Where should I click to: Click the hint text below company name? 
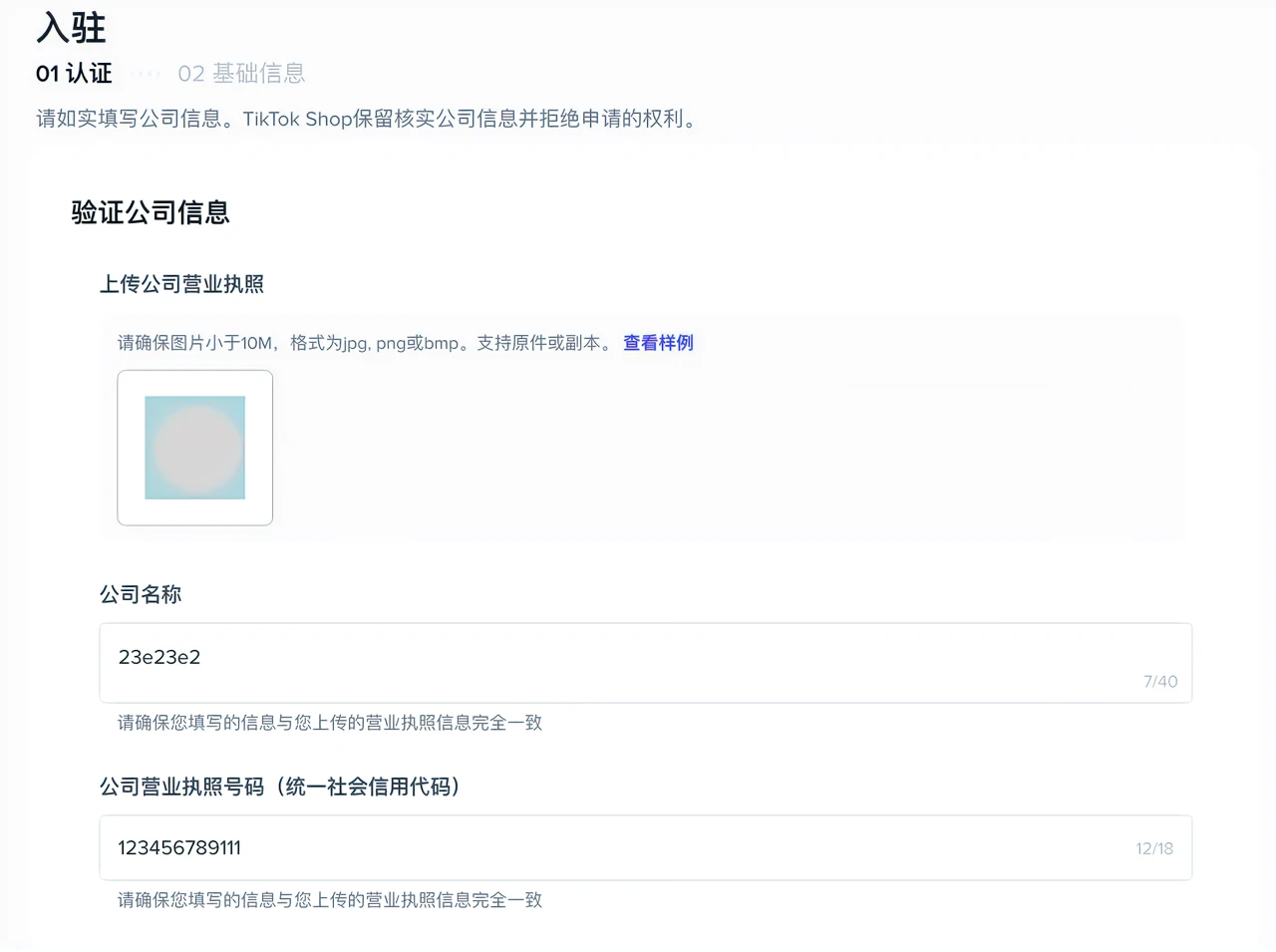[330, 723]
